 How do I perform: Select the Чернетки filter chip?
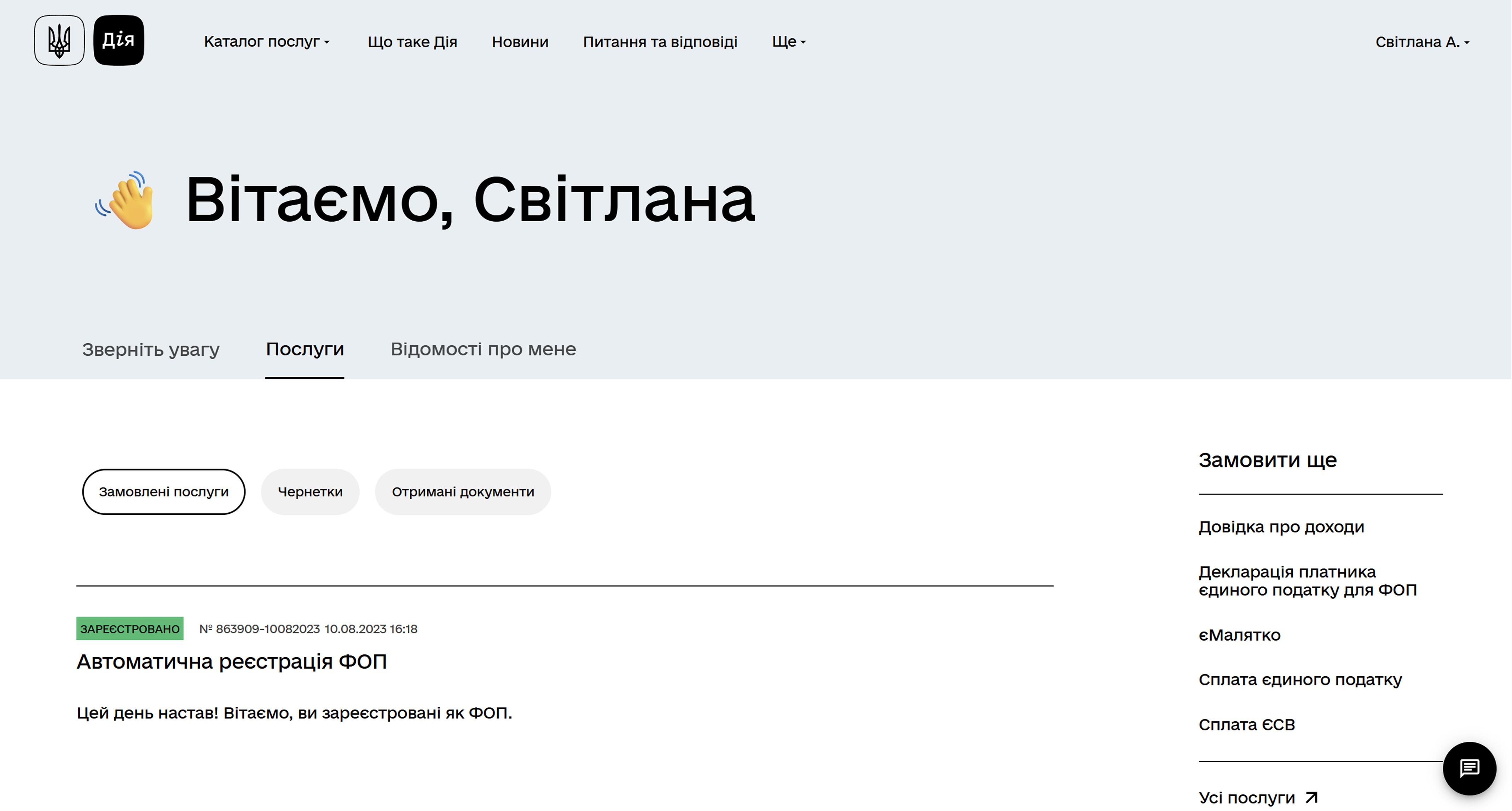[310, 492]
